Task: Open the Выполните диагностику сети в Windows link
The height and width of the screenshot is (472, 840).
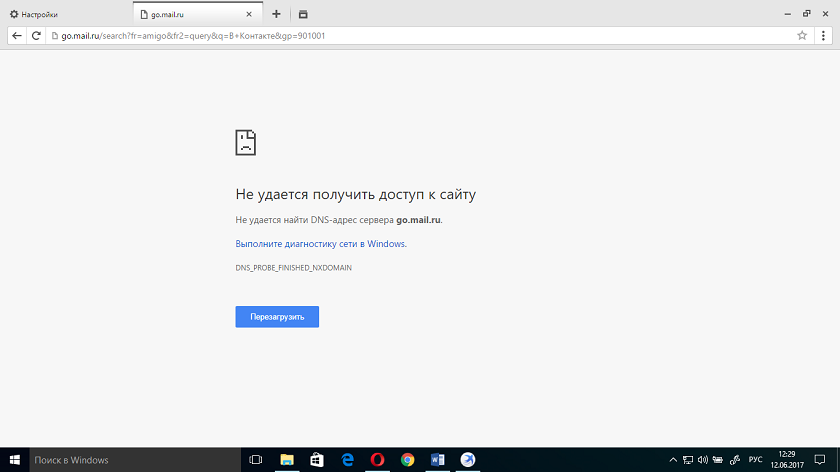Action: (x=321, y=244)
